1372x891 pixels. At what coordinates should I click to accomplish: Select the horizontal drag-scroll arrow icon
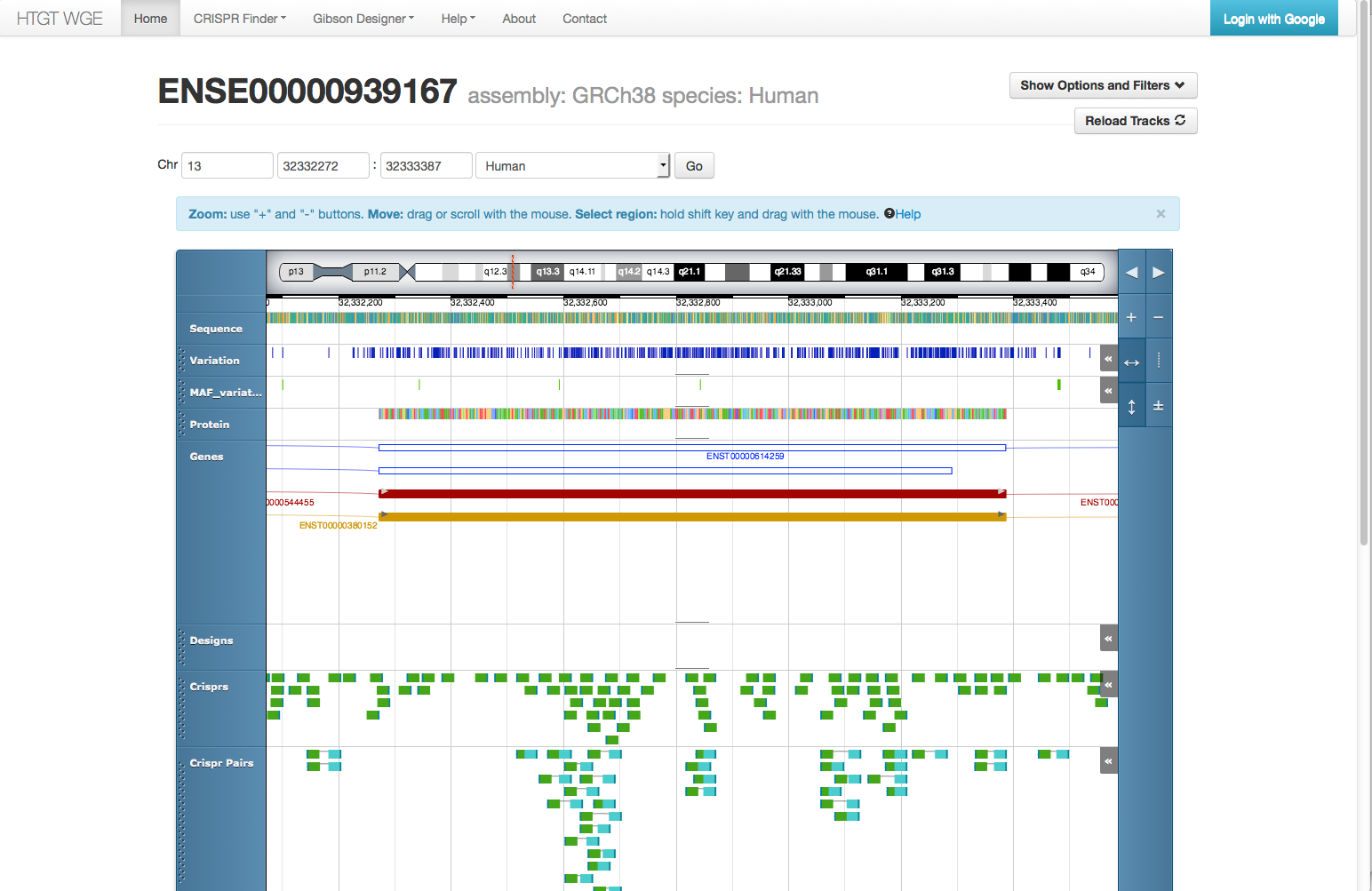tap(1131, 362)
